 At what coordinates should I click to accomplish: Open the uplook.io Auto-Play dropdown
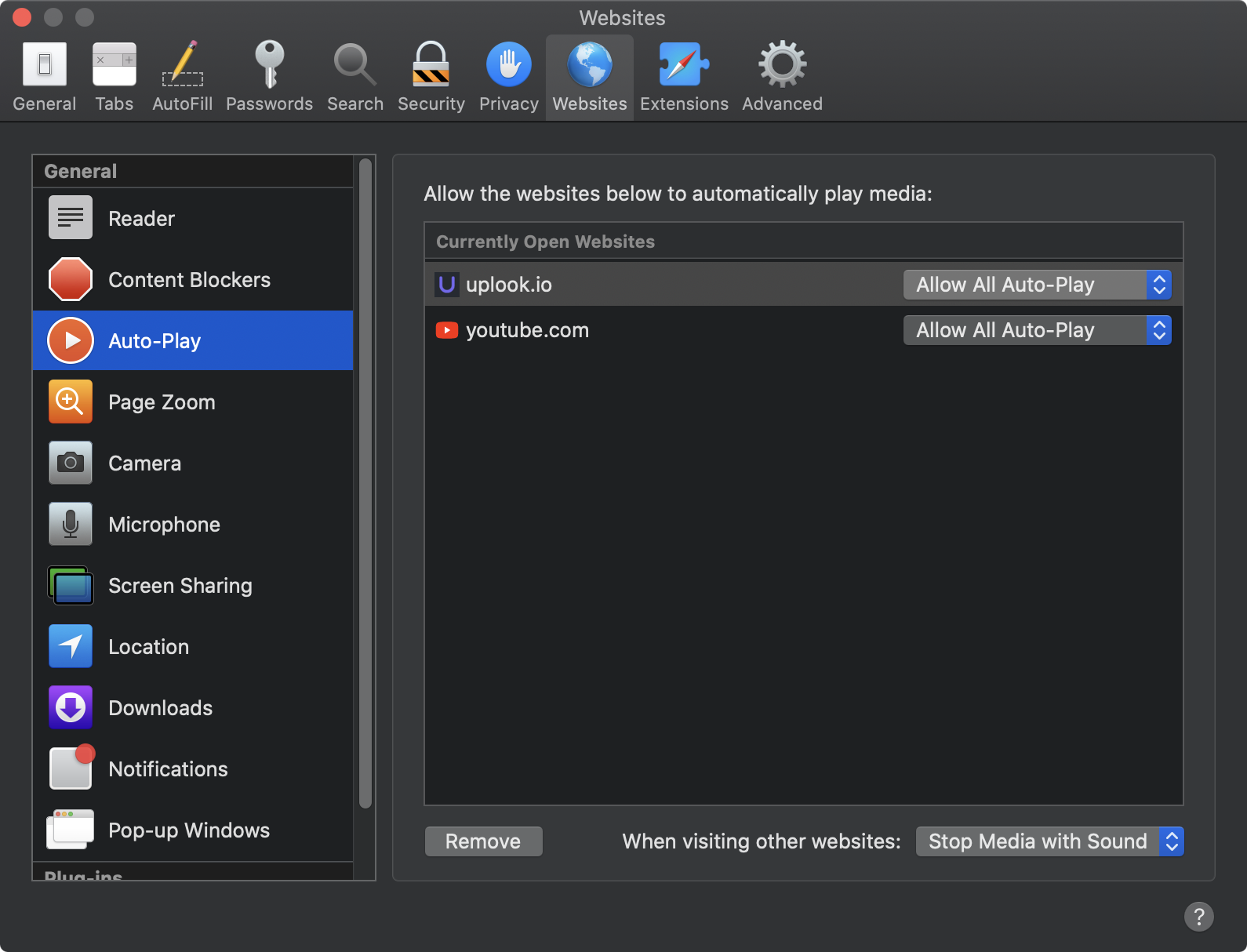[x=1037, y=285]
